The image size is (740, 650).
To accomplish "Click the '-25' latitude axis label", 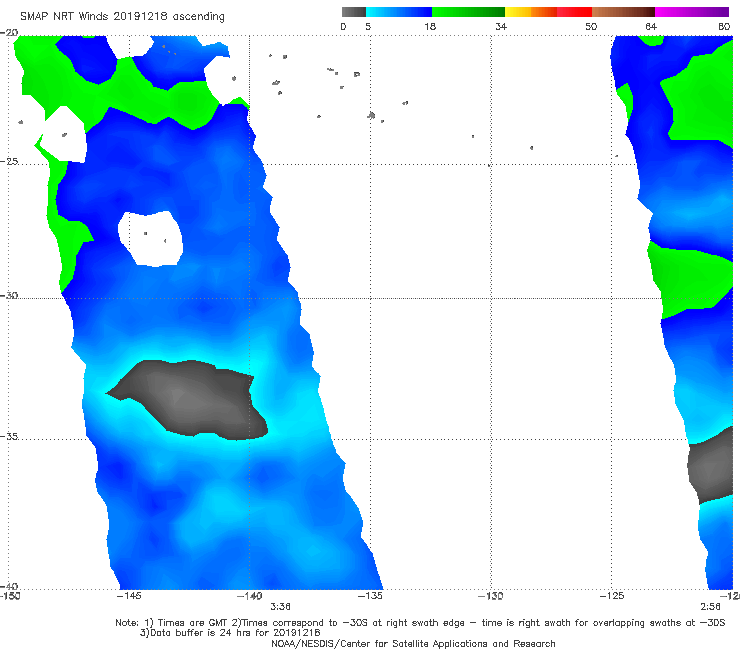I will pos(9,161).
